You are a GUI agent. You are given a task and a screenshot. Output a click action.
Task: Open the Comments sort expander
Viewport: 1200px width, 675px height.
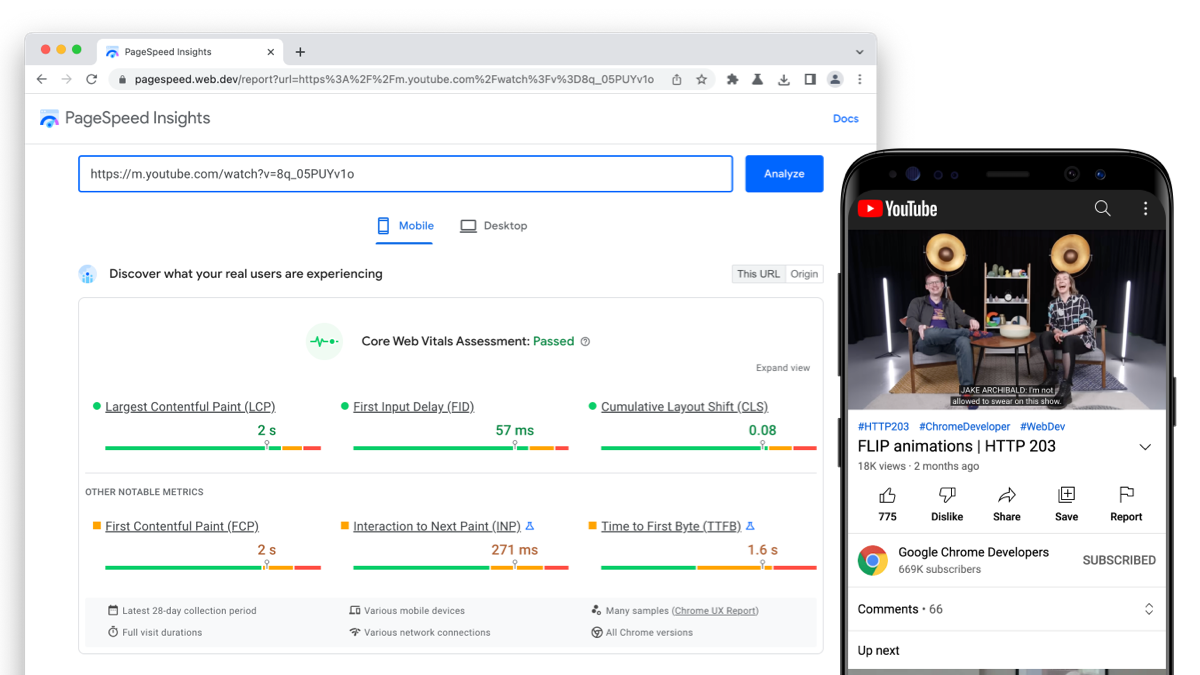[x=1149, y=609]
